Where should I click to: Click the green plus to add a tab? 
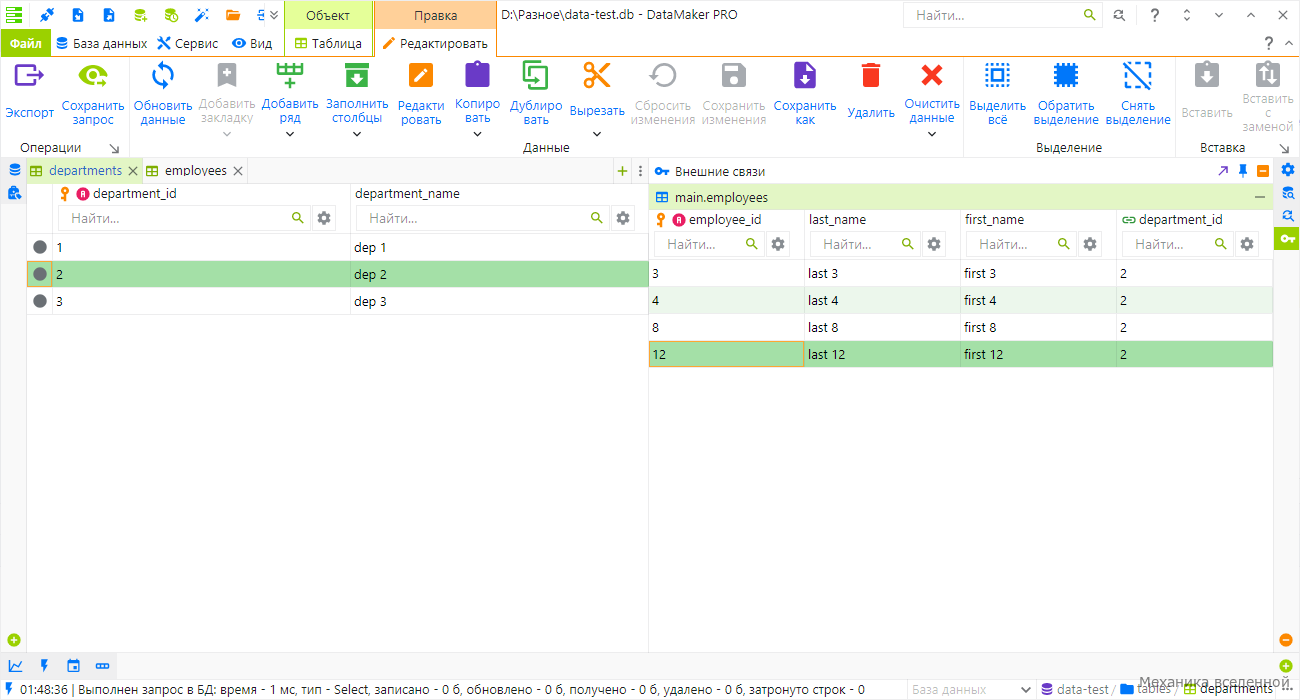click(623, 171)
